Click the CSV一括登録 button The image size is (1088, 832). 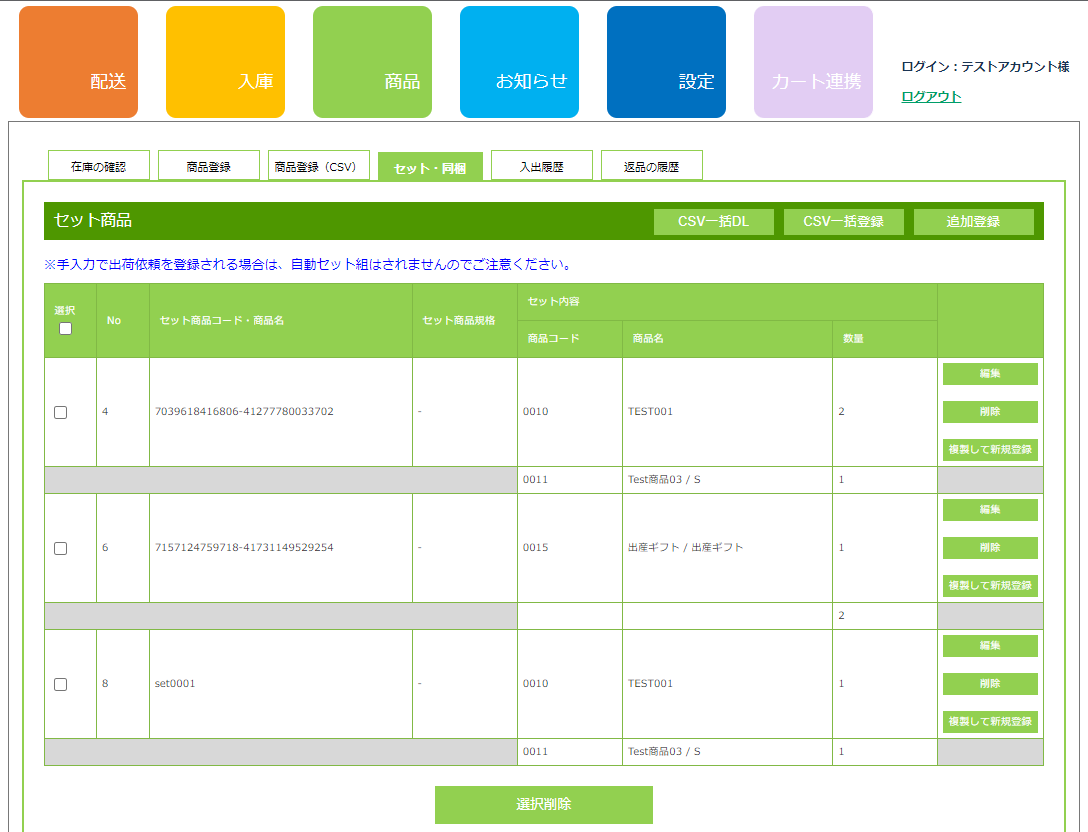pos(843,222)
